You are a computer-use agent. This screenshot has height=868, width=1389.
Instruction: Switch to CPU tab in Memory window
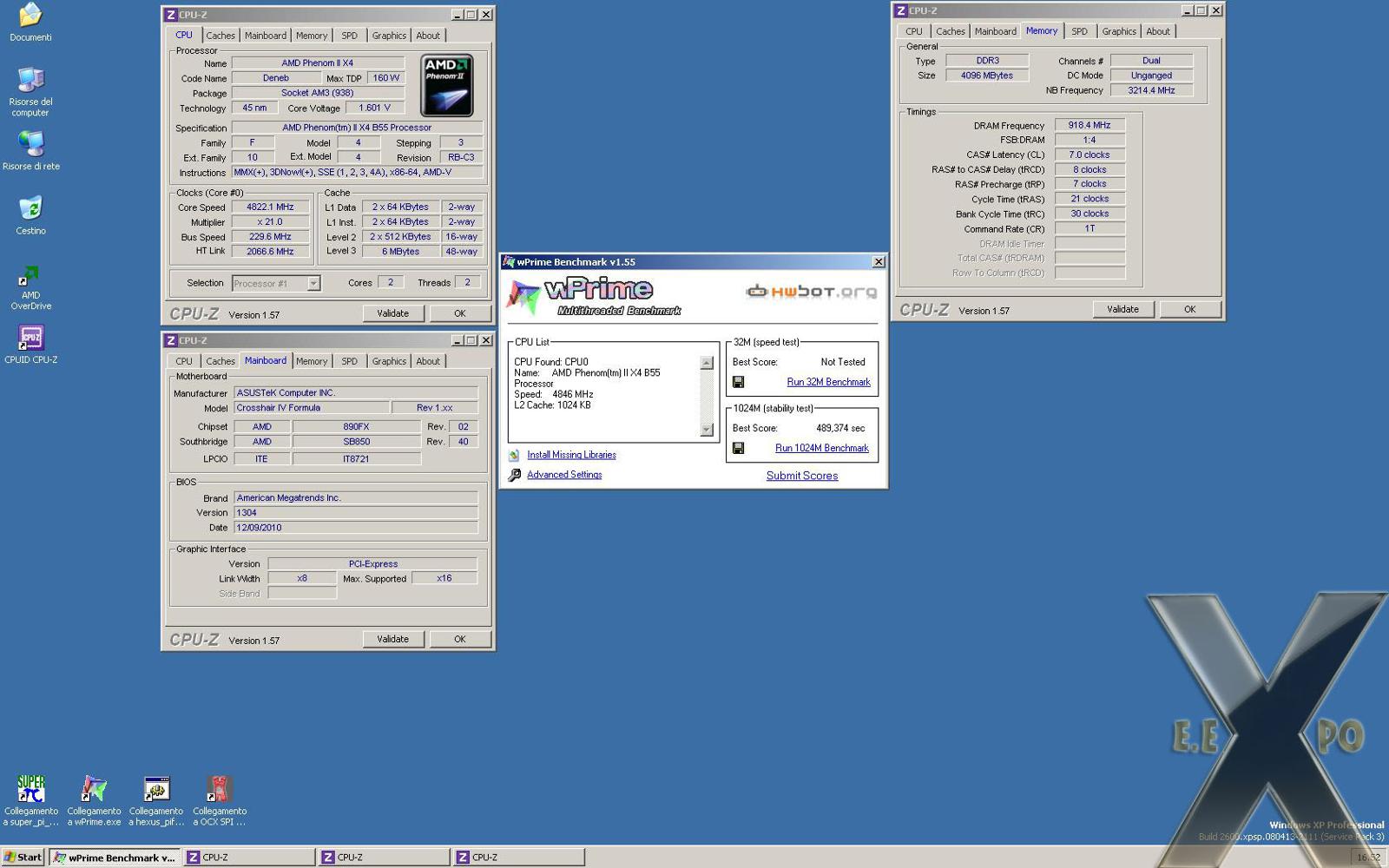[x=914, y=31]
